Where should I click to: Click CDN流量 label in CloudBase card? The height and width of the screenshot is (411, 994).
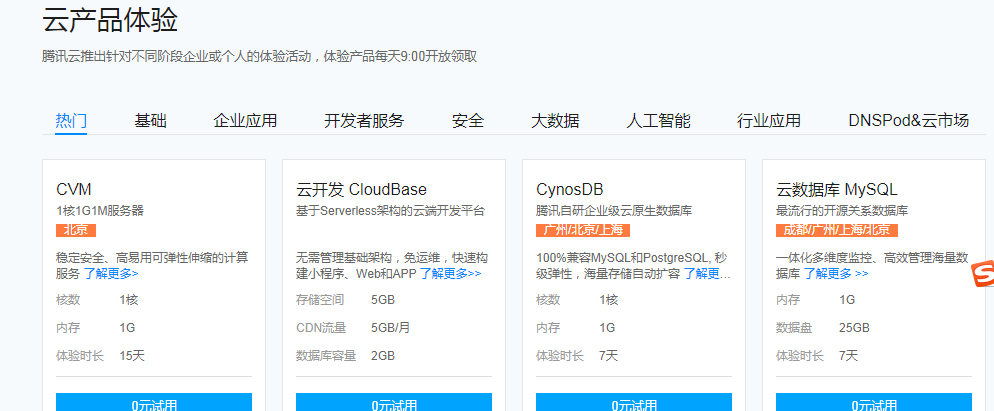coord(321,328)
